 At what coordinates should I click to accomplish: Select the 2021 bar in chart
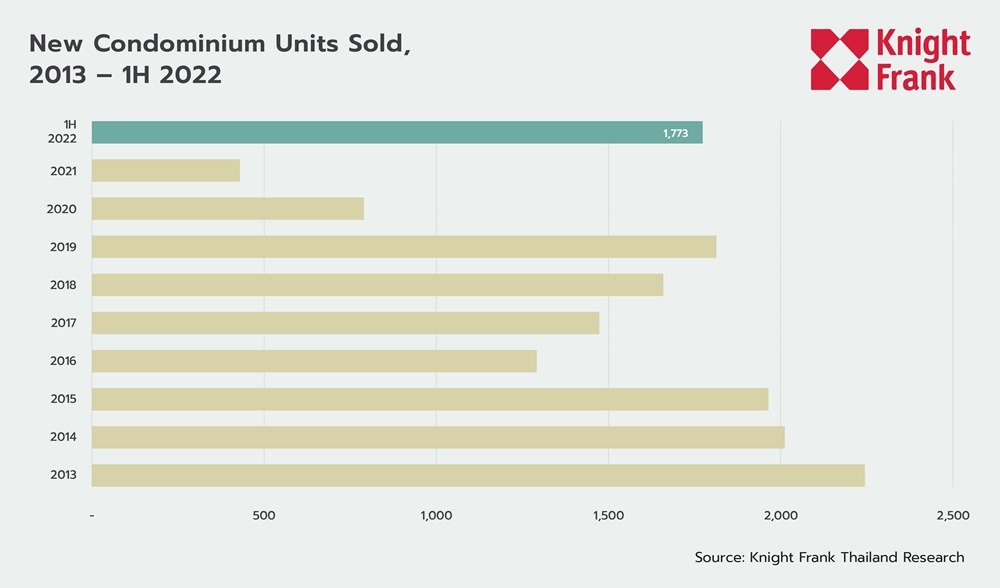point(166,171)
